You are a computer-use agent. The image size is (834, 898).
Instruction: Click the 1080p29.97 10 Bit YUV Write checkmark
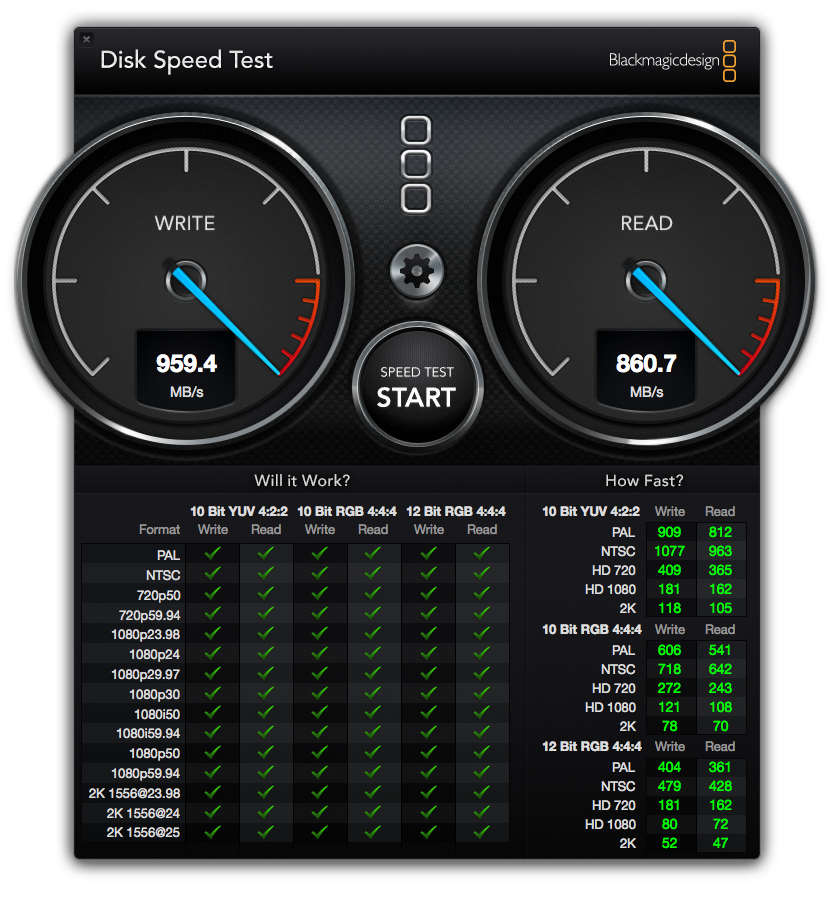pyautogui.click(x=213, y=673)
